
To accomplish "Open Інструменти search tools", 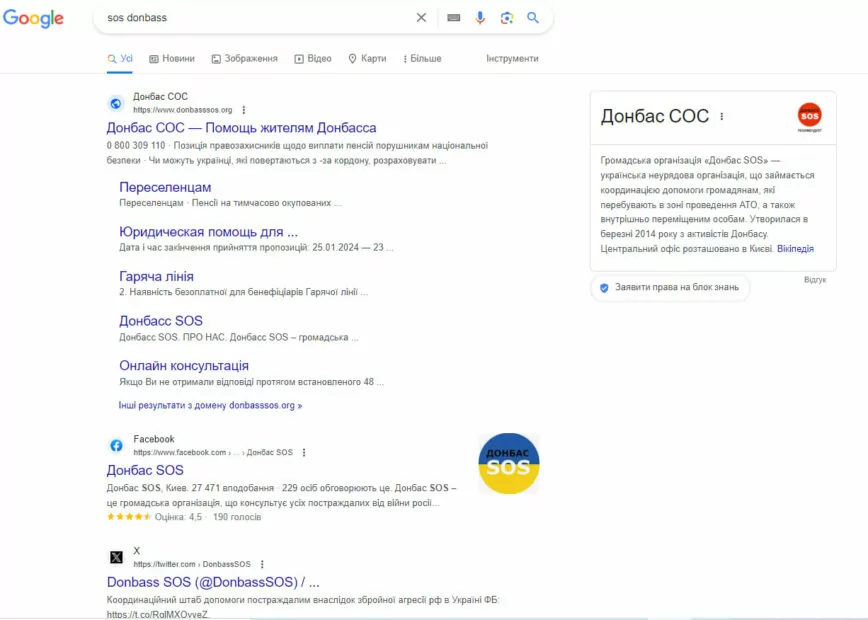I will tap(512, 58).
